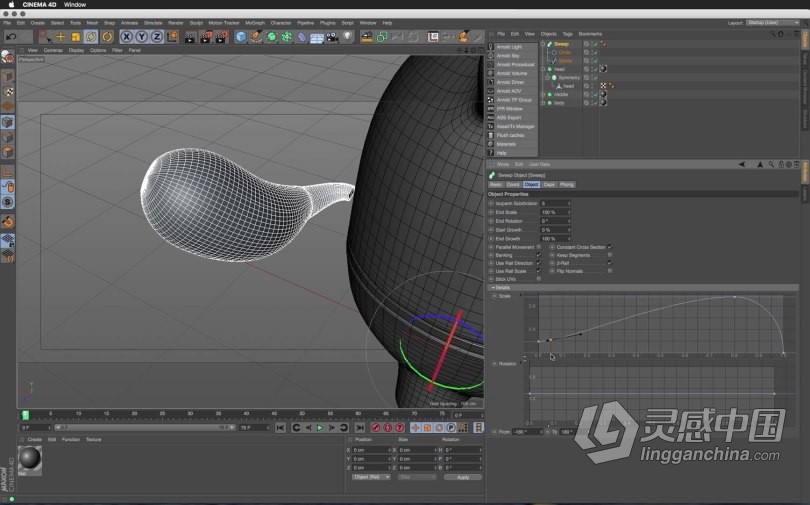Screen dimensions: 810x505
Task: Go to the end of the animation
Action: coord(360,428)
